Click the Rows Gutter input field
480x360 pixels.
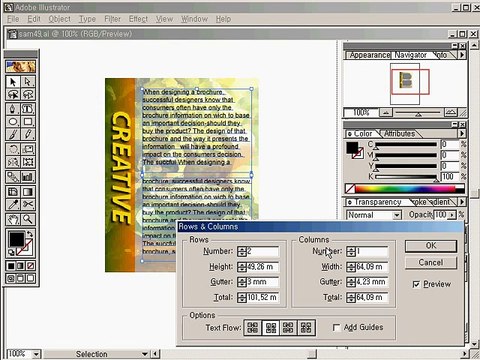pyautogui.click(x=262, y=282)
